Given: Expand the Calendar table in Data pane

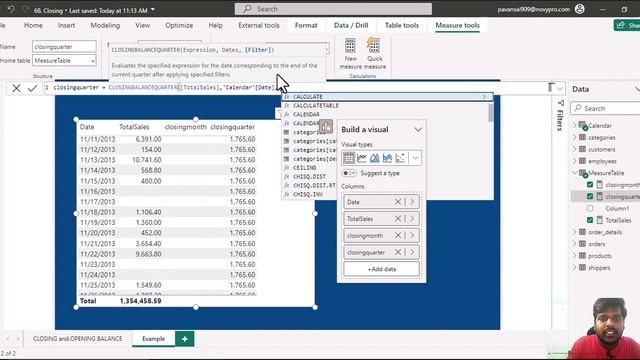Looking at the screenshot, I should (575, 125).
